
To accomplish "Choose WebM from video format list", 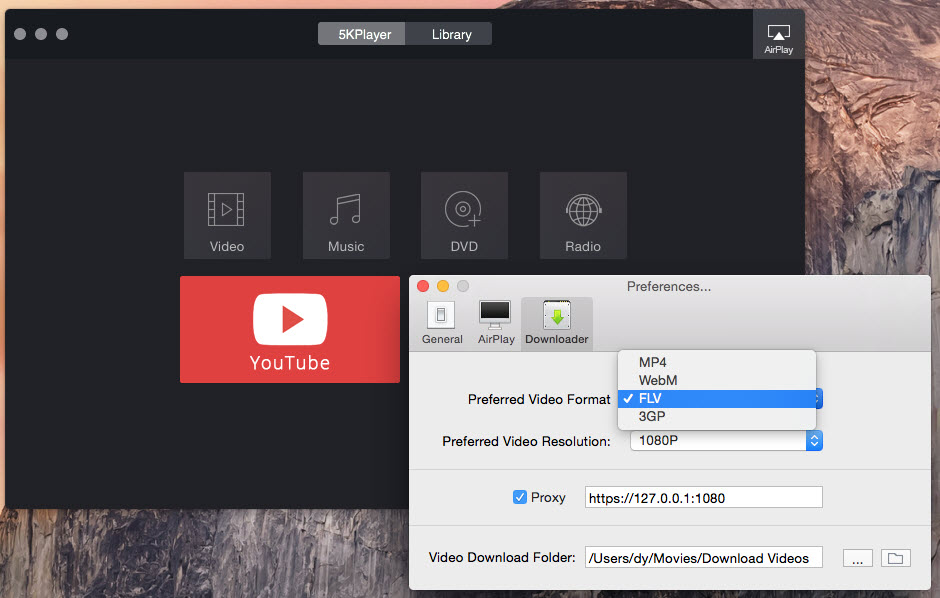I will click(716, 380).
